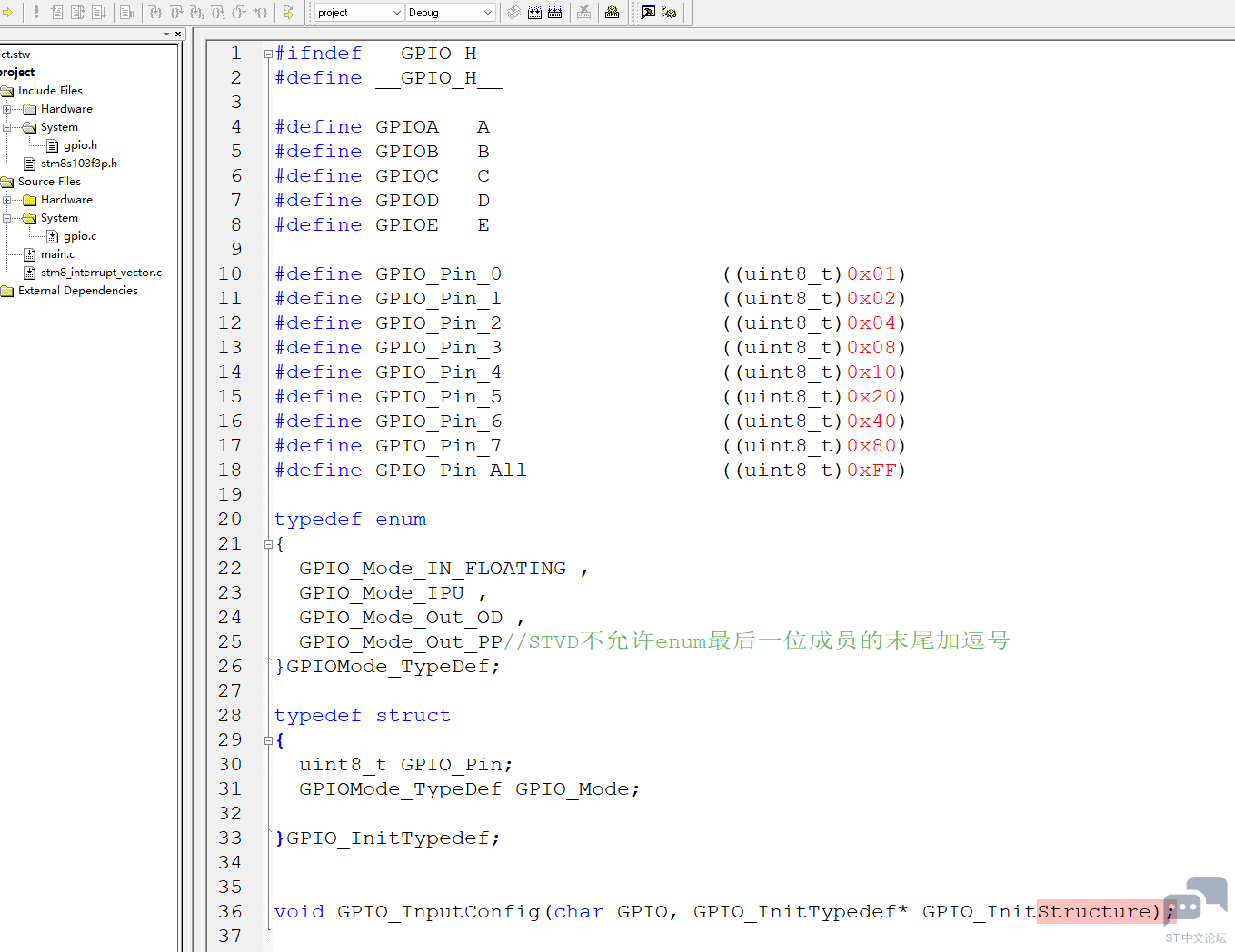Click the Rebuild All icon left of the gray X
Image resolution: width=1235 pixels, height=952 pixels.
coord(554,13)
